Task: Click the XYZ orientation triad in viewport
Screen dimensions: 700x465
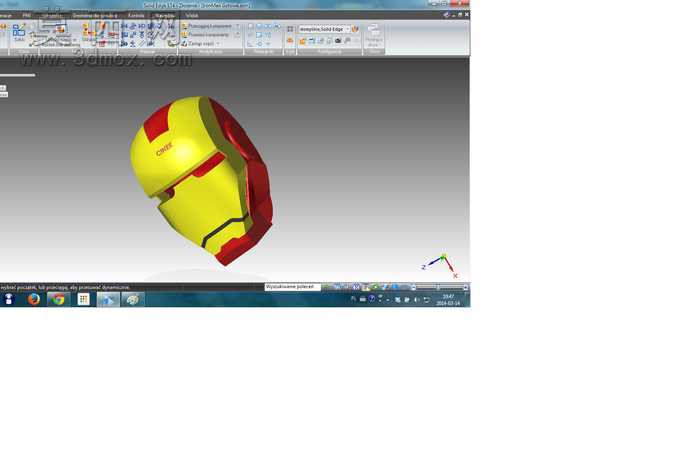Action: click(x=440, y=266)
